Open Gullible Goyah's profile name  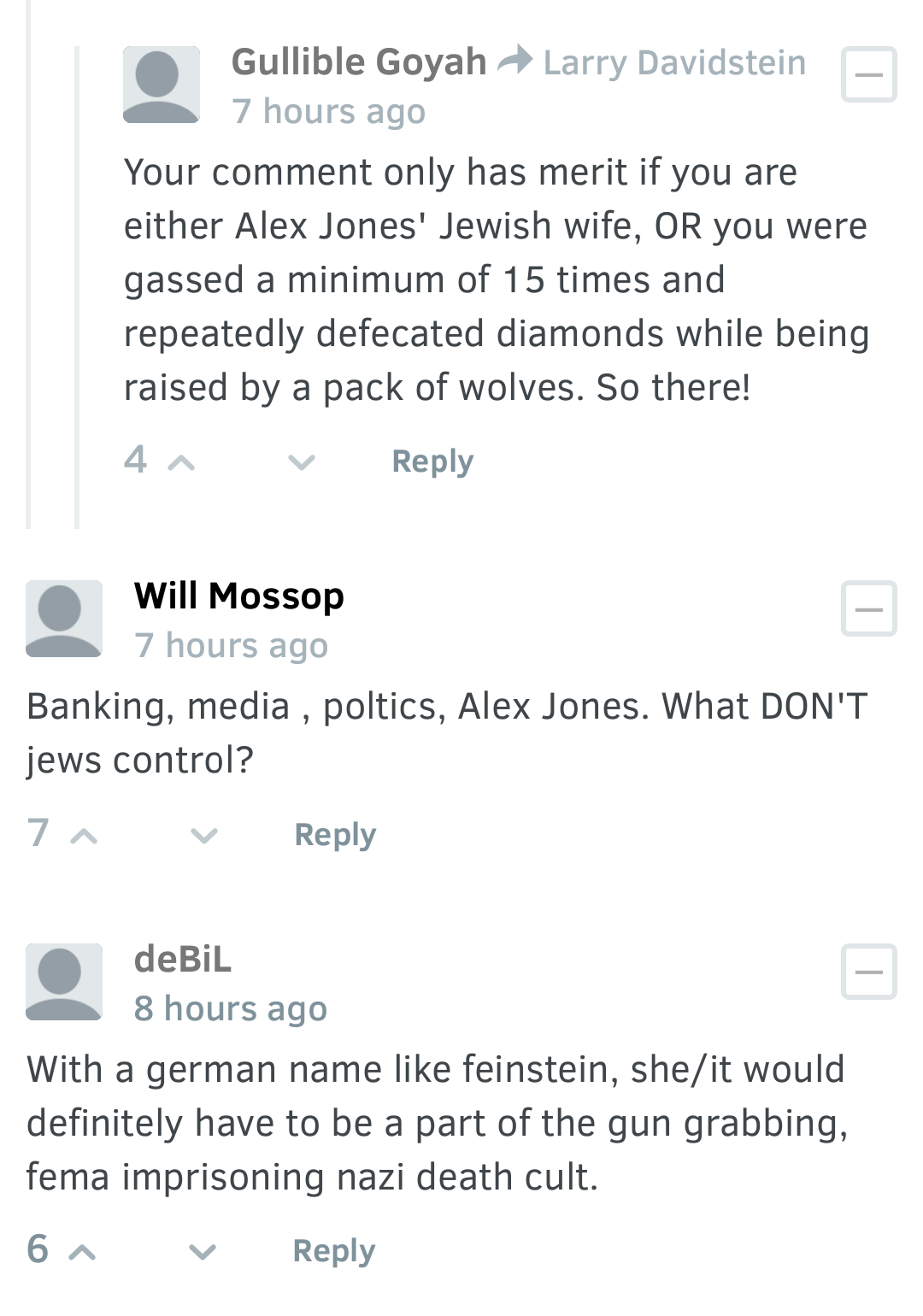[x=359, y=62]
